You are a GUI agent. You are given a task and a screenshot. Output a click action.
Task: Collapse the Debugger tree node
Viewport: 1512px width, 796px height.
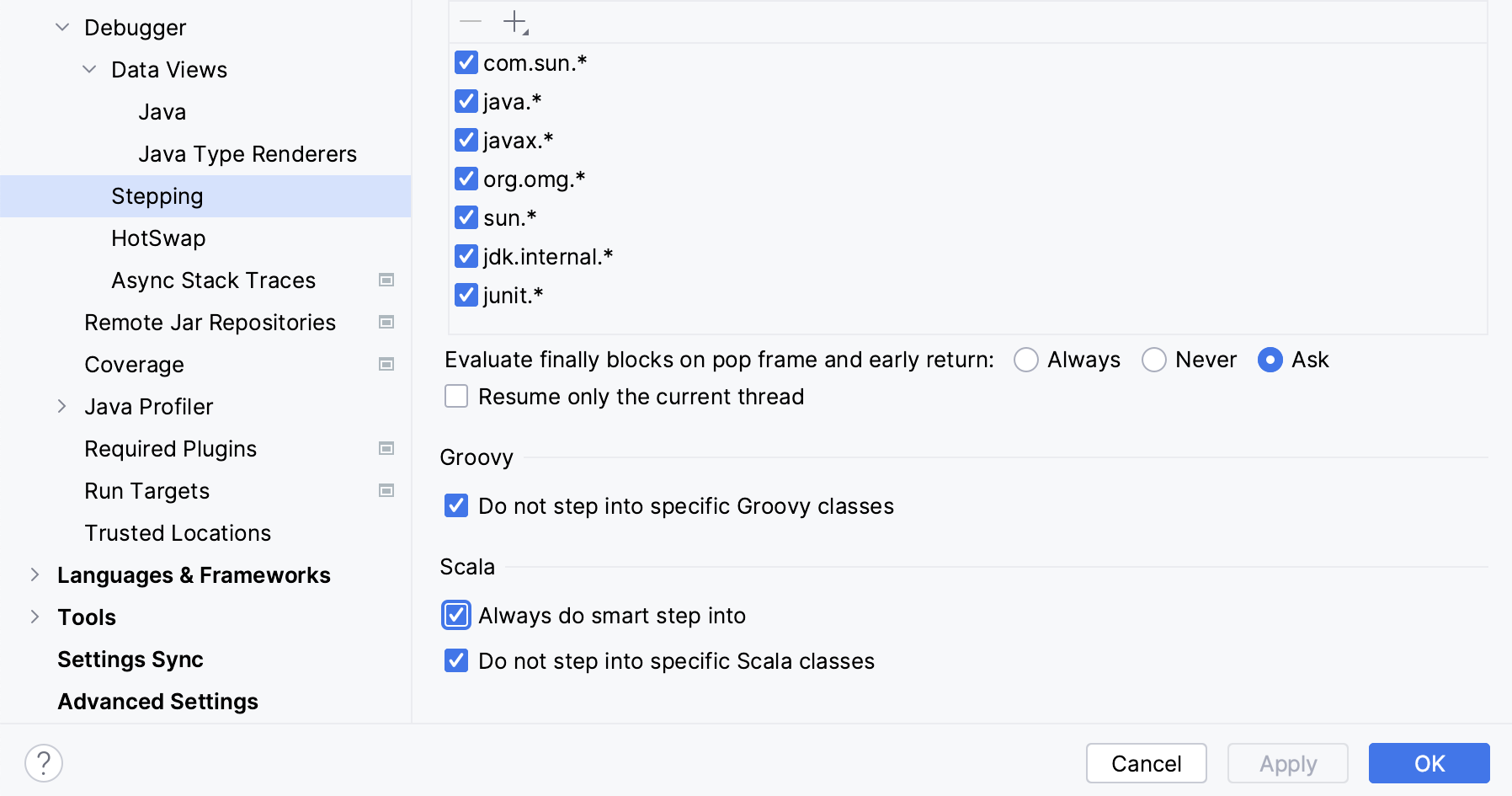coord(62,28)
